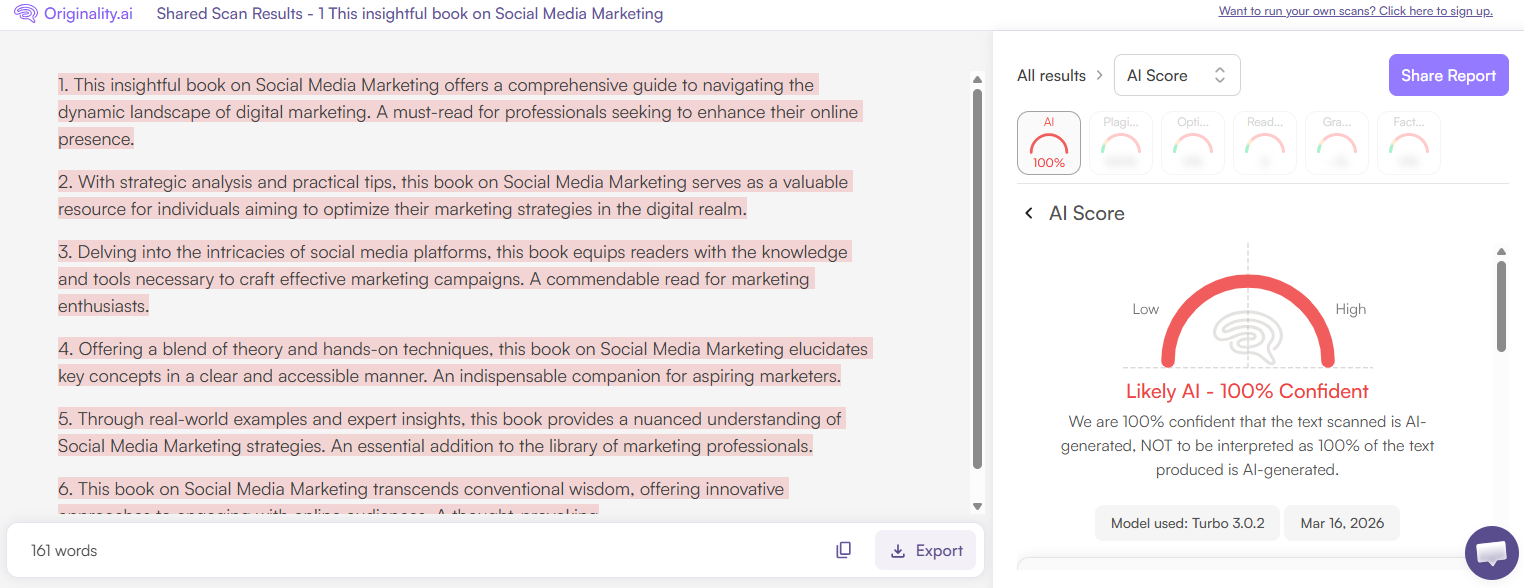Click the Model used: Turbo 3.0.2 tag
1524x588 pixels.
[x=1188, y=523]
